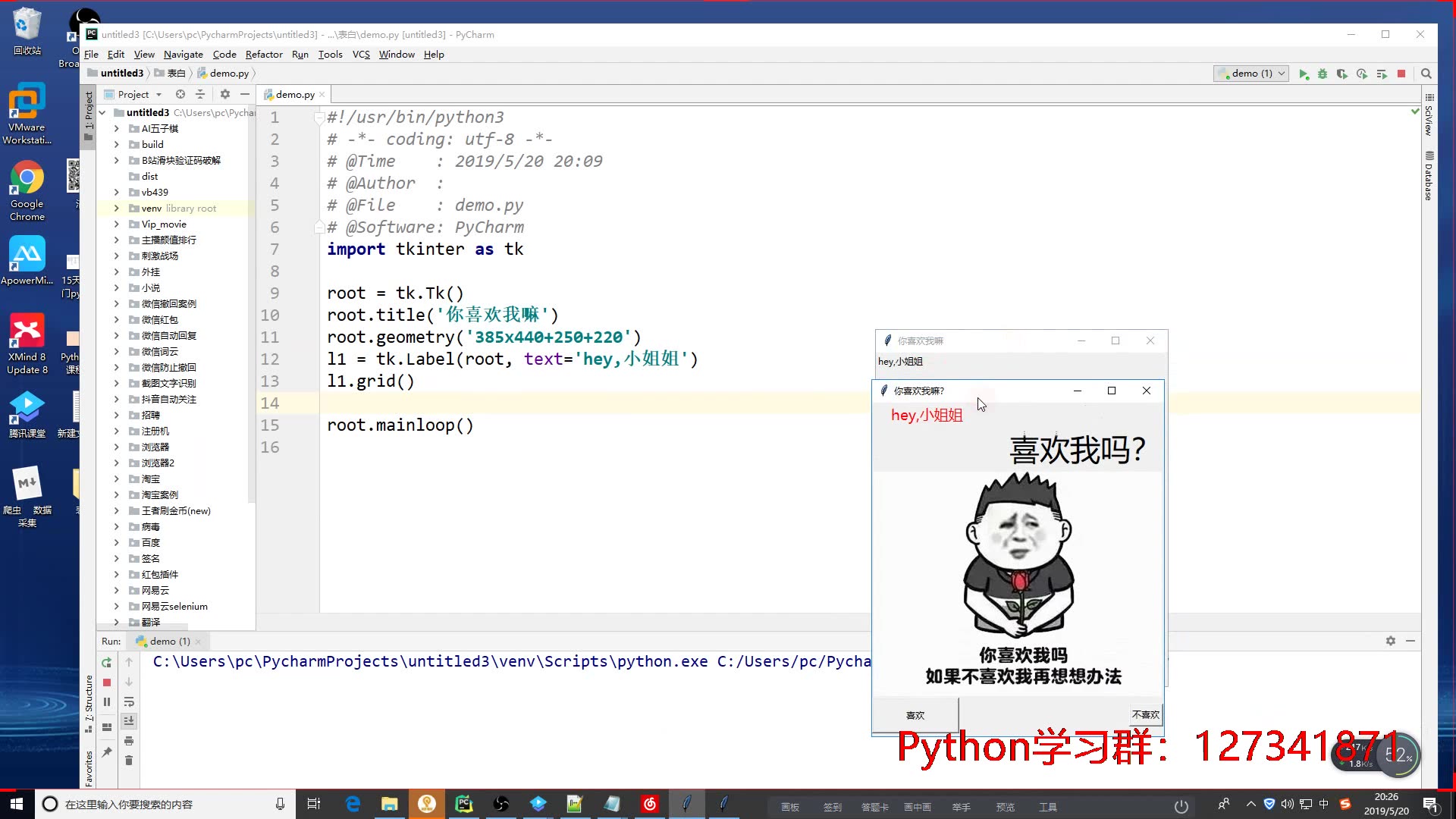Toggle scroll to end in console output
Viewport: 1456px width, 819px height.
129,721
